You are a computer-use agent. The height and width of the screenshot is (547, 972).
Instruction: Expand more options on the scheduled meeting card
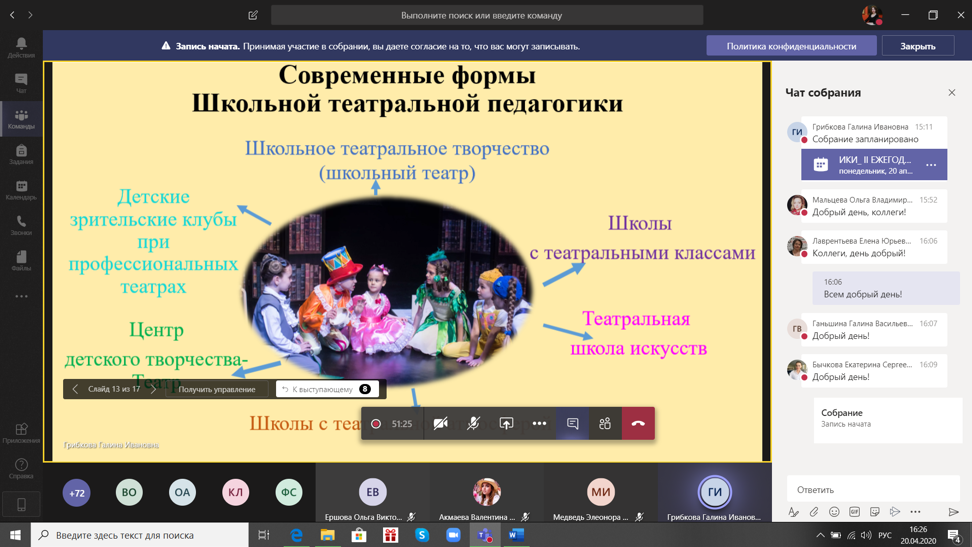[x=931, y=165]
